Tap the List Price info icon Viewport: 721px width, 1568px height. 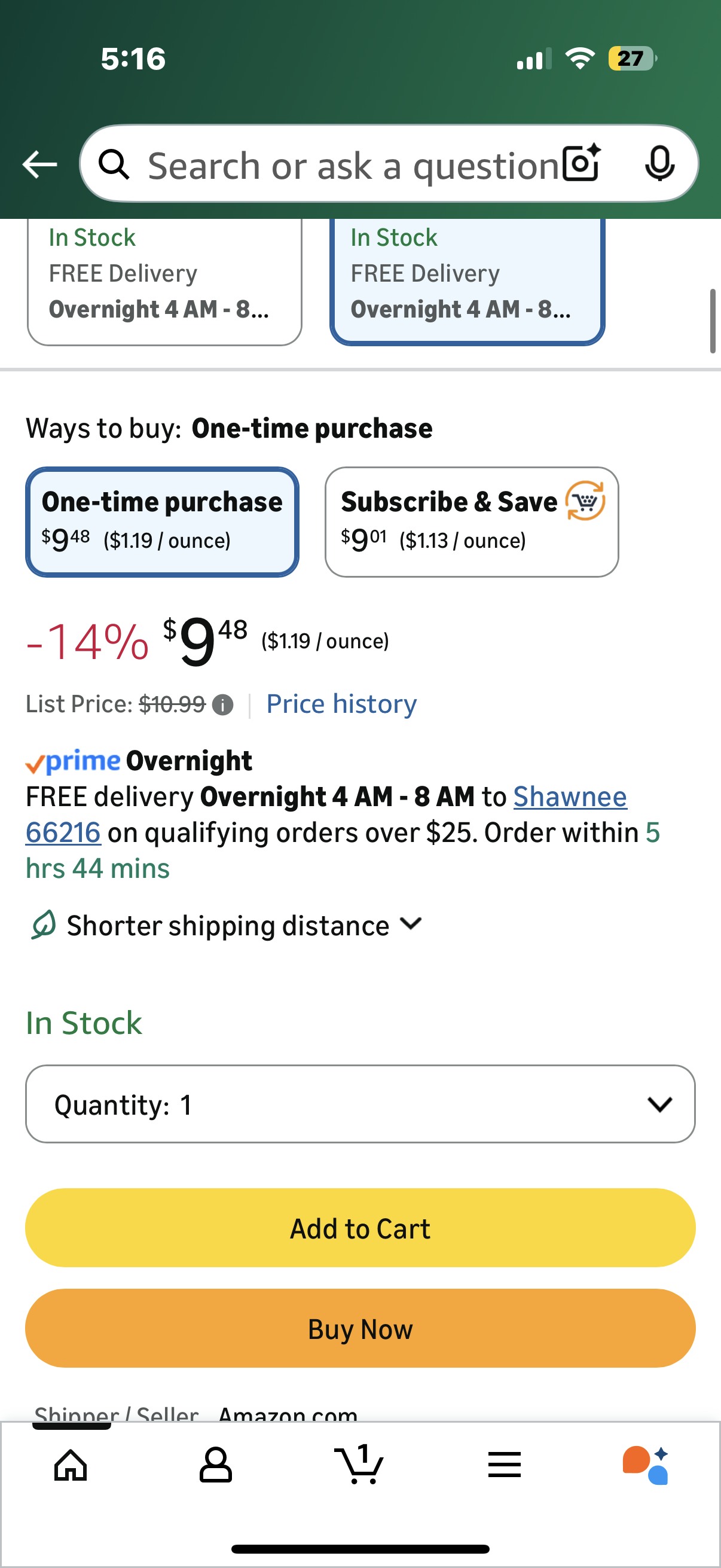click(222, 705)
